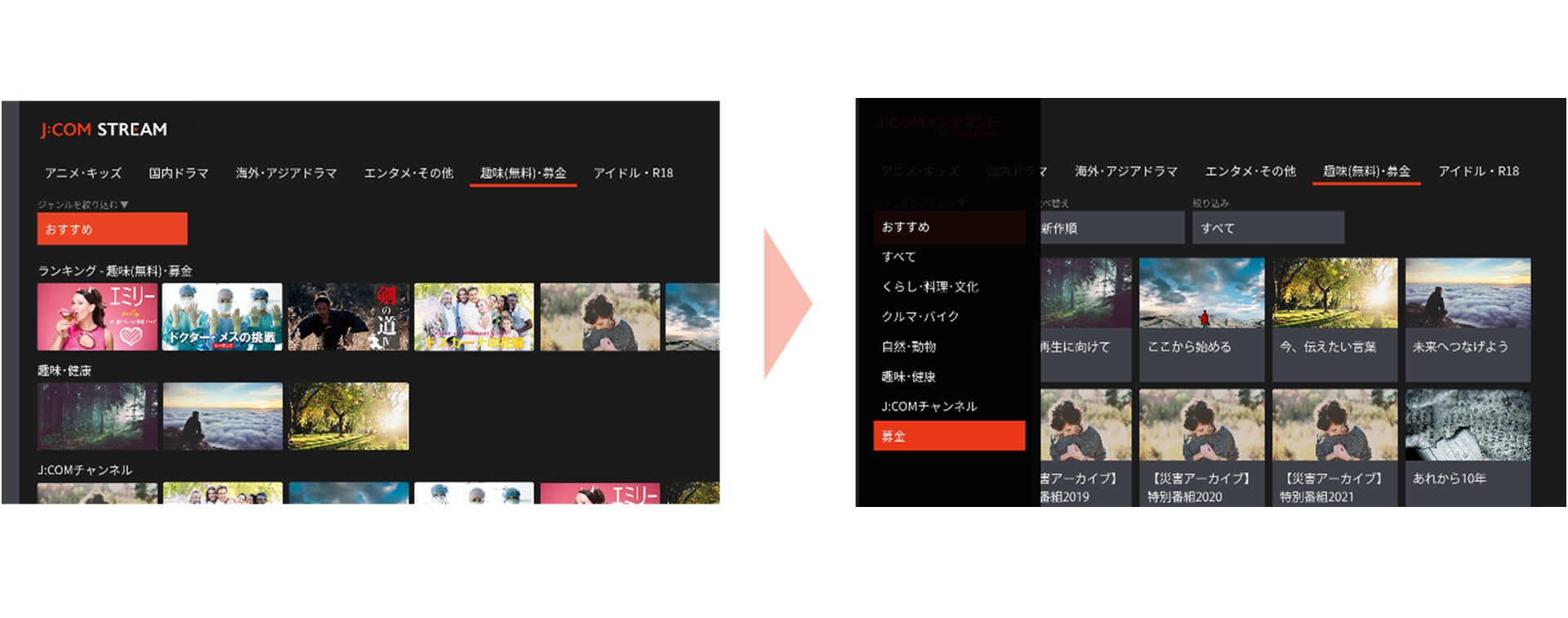Image resolution: width=1568 pixels, height=618 pixels.
Task: Select 海外・アジアドラマ tab in J:COM STREAM screen
Action: pyautogui.click(x=287, y=173)
